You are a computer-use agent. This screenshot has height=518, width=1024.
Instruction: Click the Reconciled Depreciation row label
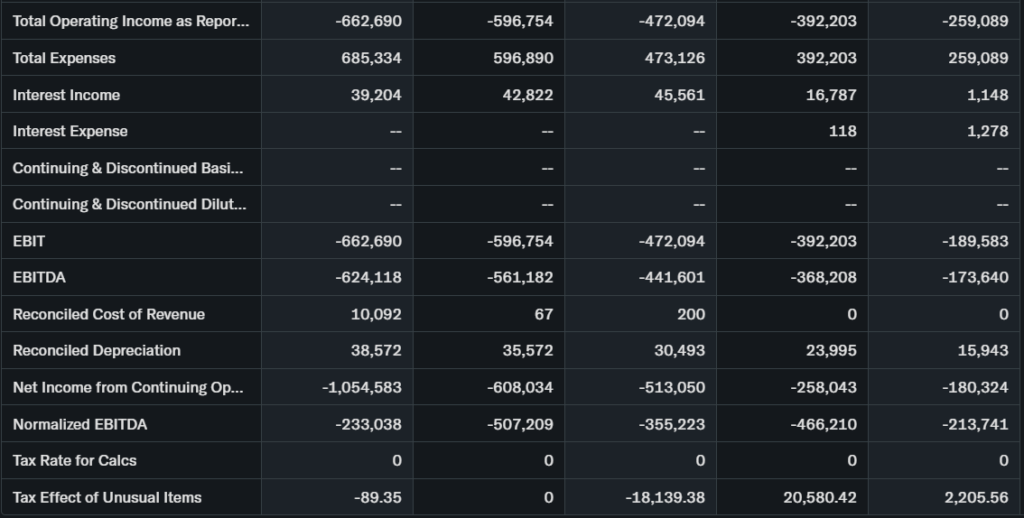click(97, 350)
